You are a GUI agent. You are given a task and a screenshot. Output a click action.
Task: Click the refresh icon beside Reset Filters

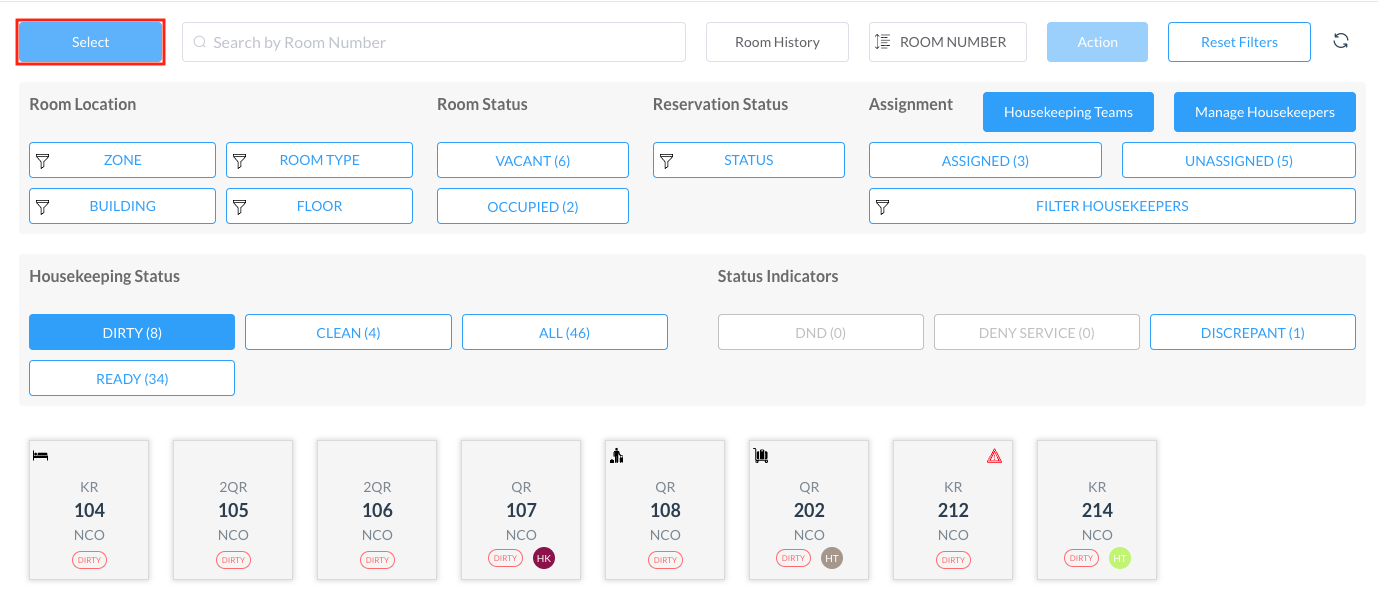[x=1341, y=41]
